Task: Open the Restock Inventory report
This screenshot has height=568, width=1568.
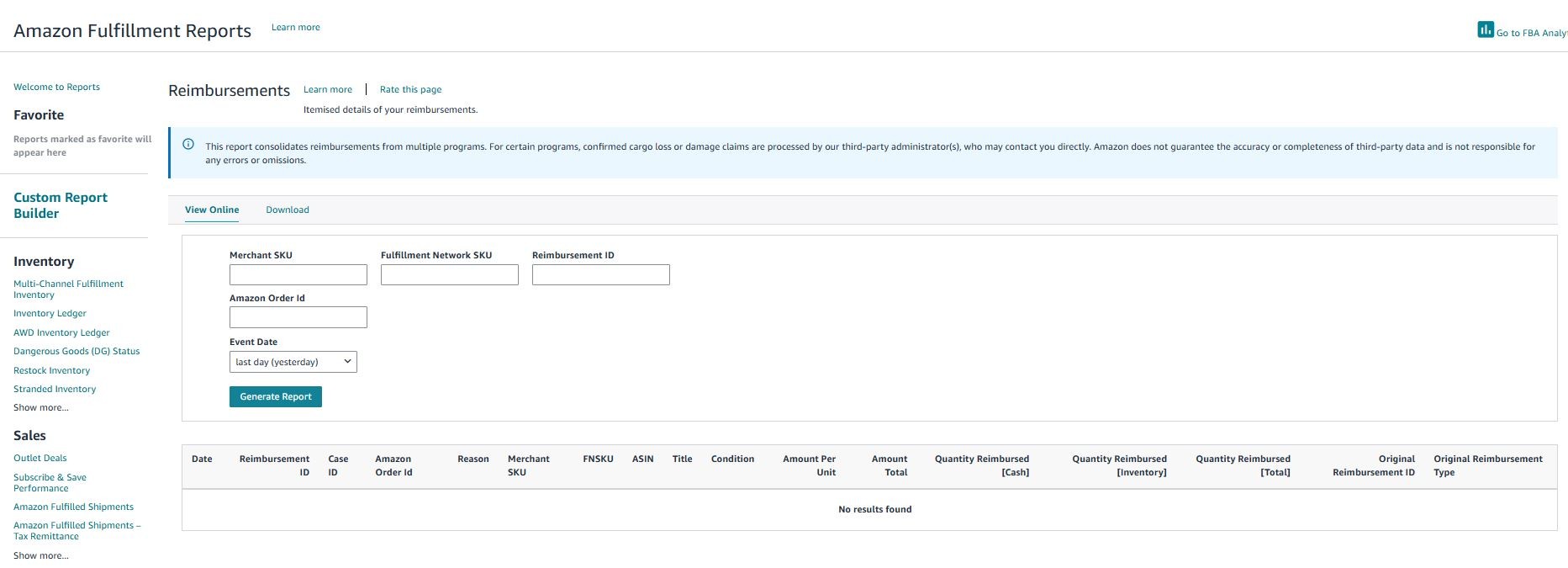Action: (x=51, y=370)
